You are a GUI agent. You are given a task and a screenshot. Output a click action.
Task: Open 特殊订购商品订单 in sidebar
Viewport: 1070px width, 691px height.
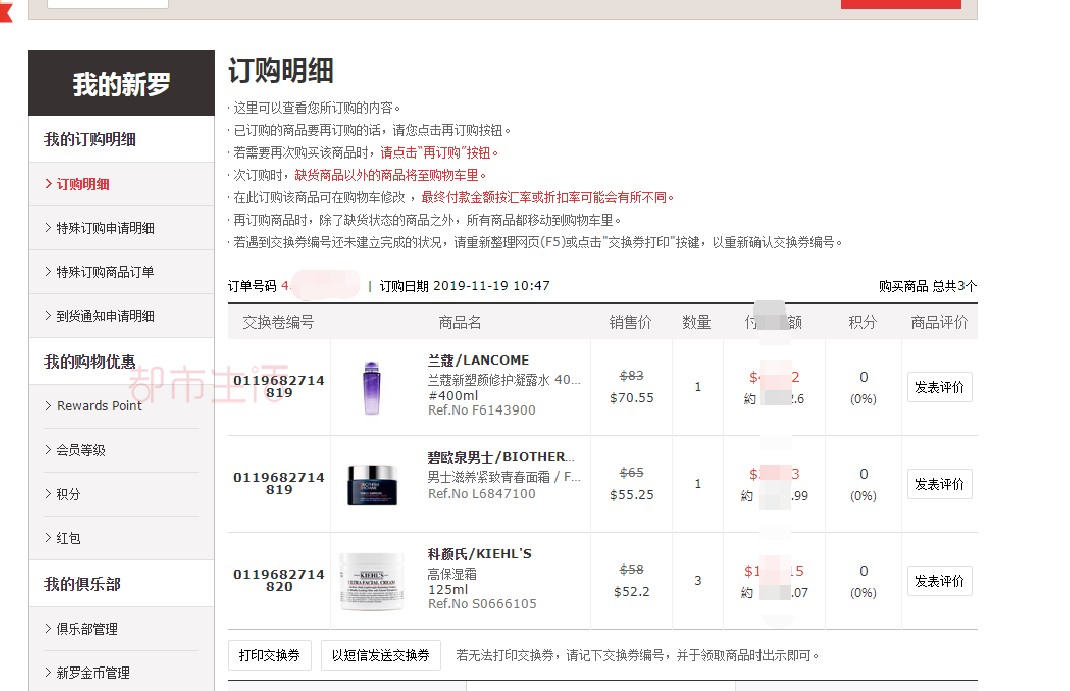tap(105, 272)
